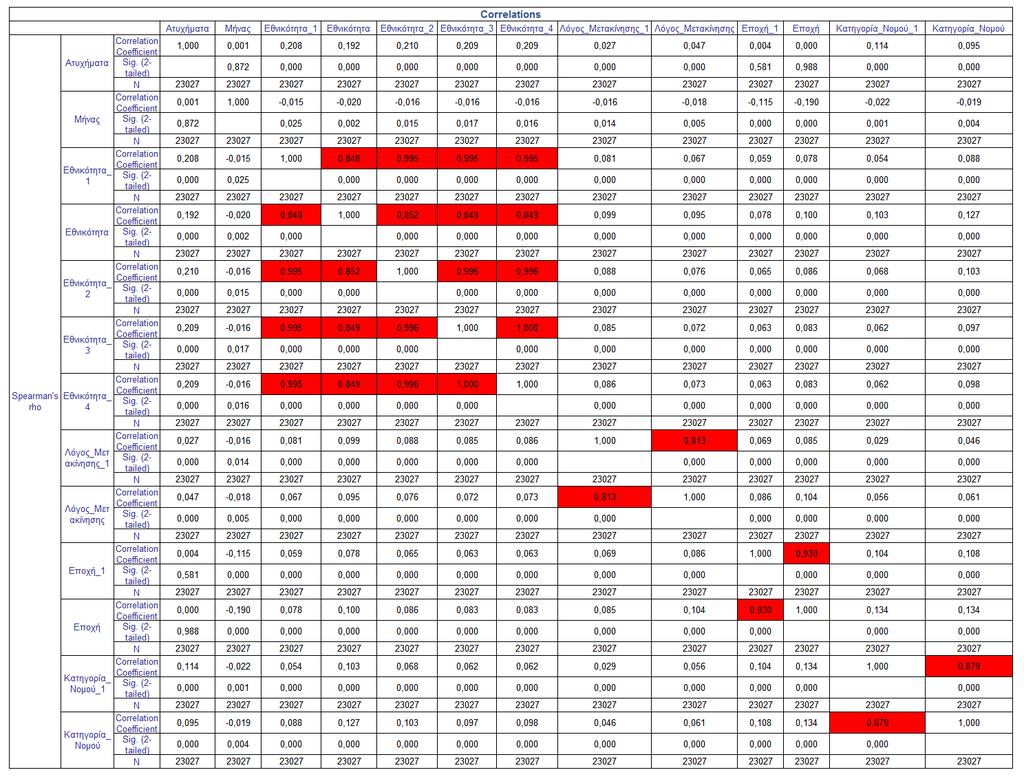This screenshot has width=1024, height=779.
Task: Select the Κατηγορία_Νομού column header
Action: (968, 29)
